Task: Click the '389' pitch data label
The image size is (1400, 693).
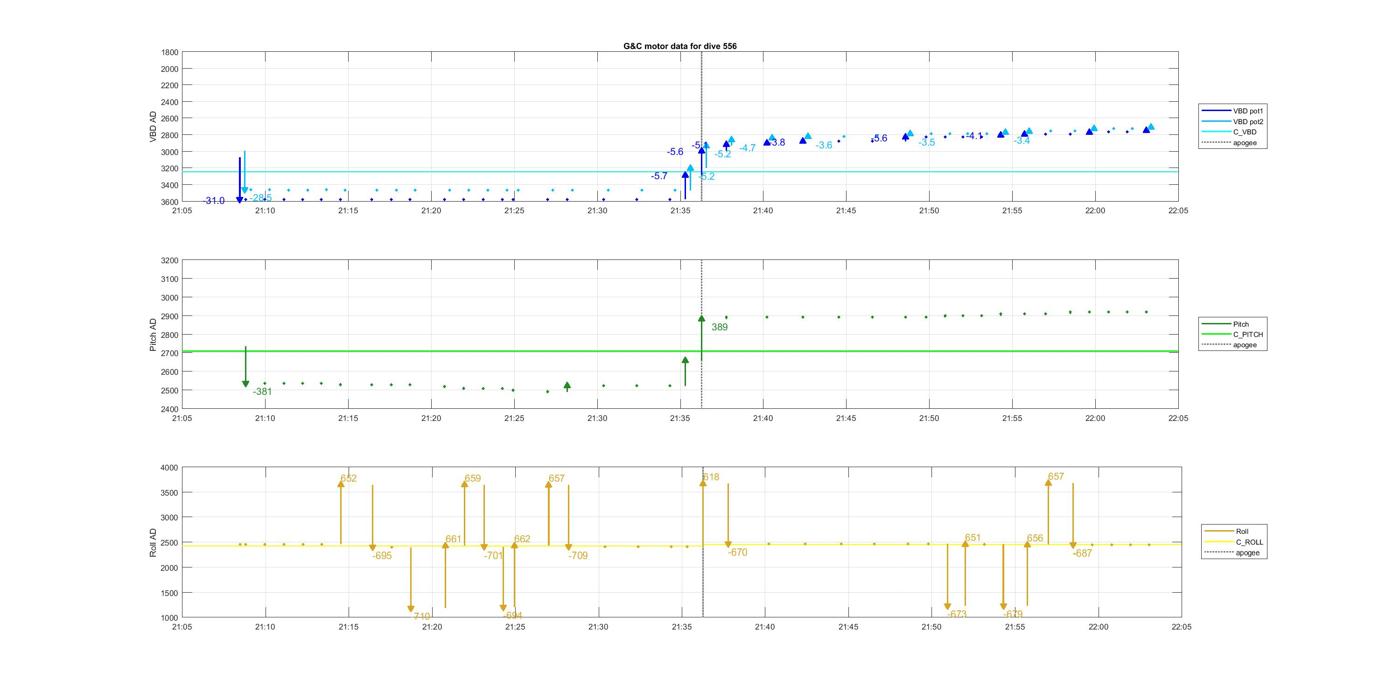Action: (719, 327)
